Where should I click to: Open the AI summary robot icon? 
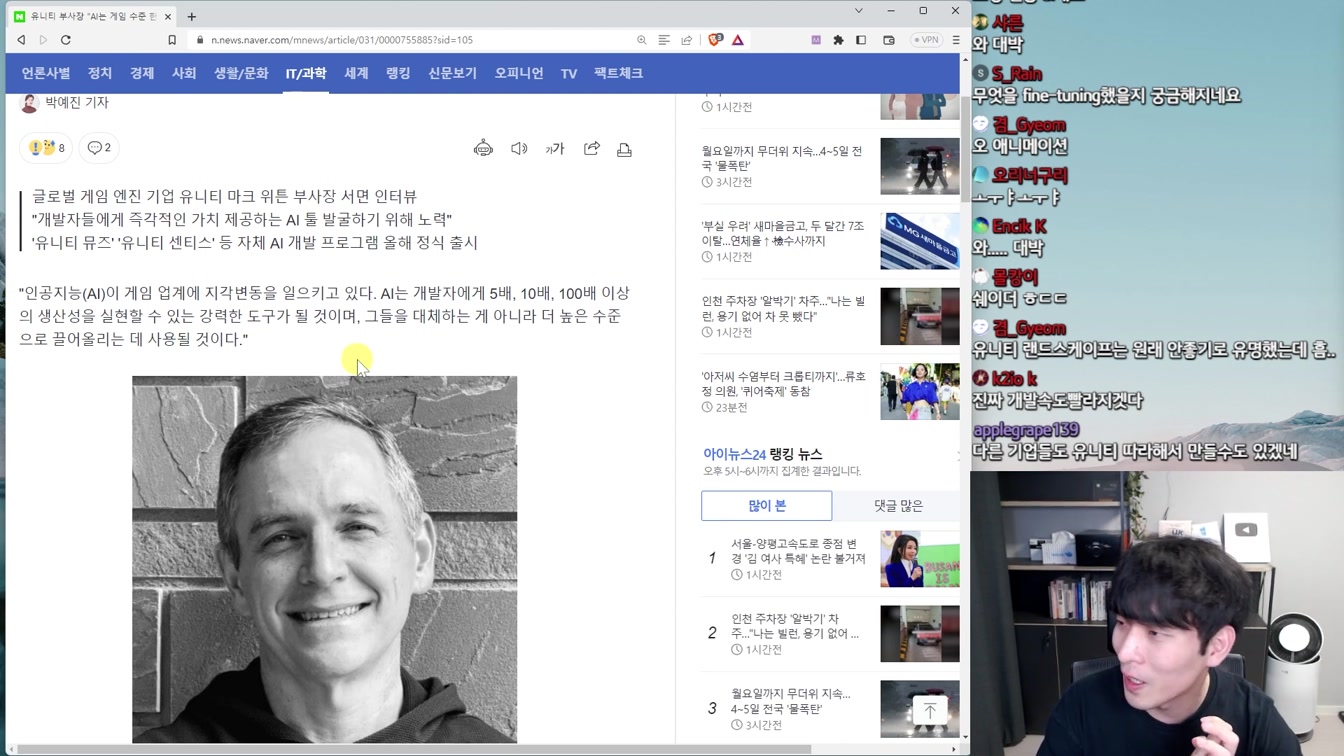[x=483, y=149]
